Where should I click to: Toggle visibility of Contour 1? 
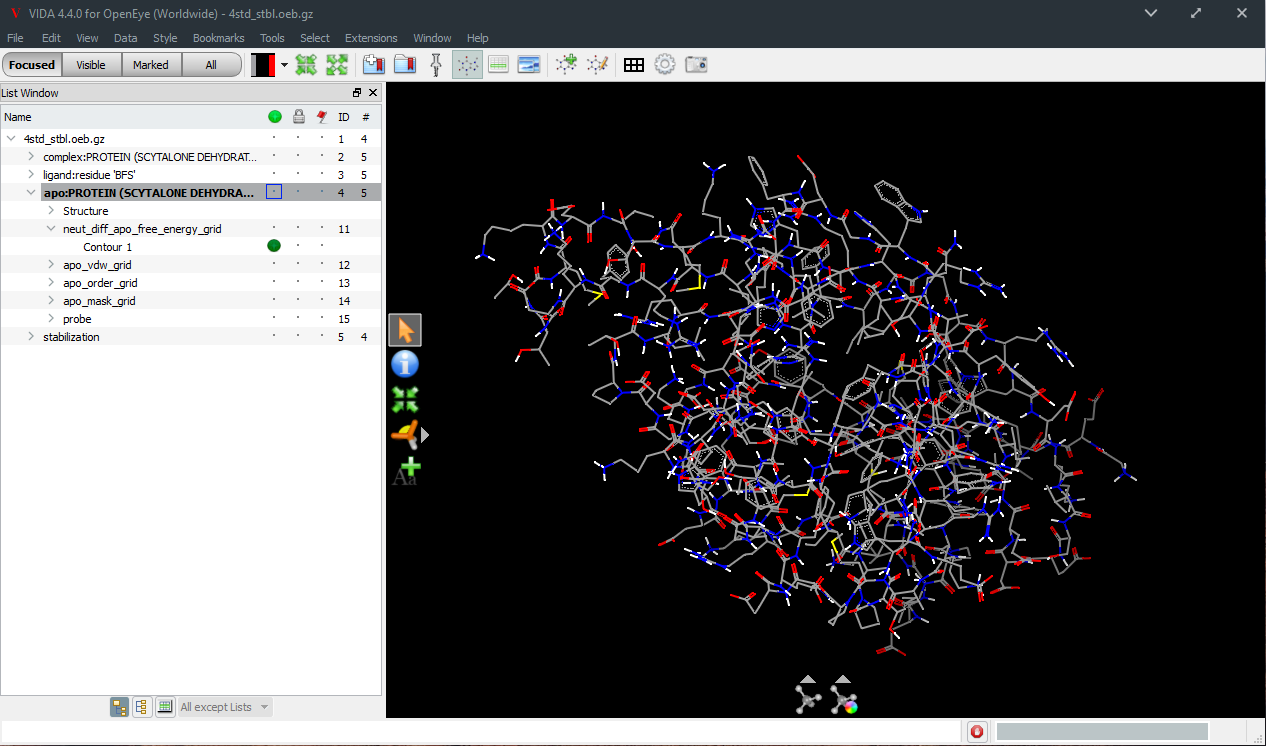(x=274, y=246)
